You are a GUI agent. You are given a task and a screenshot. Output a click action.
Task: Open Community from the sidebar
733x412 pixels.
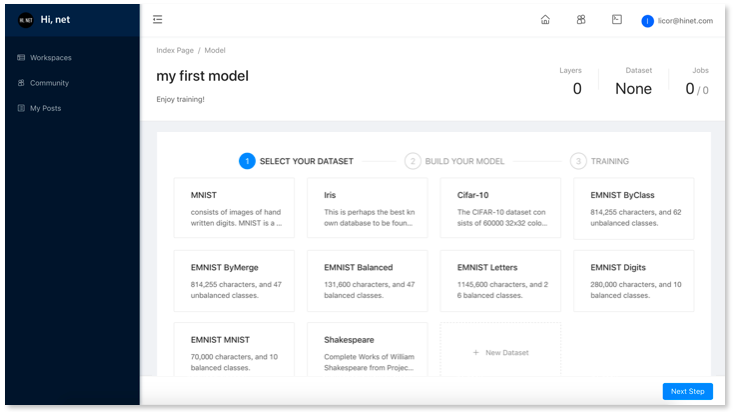coord(49,83)
